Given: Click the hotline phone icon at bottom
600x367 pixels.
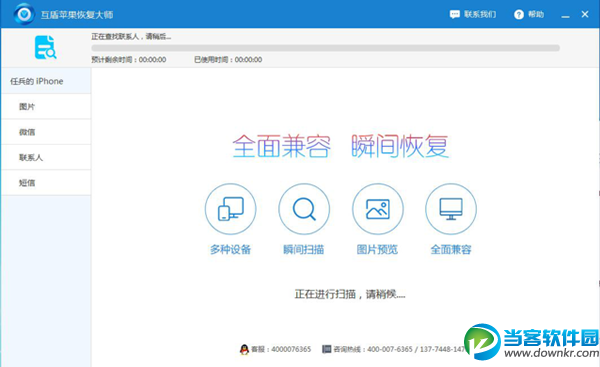Looking at the screenshot, I should 326,349.
